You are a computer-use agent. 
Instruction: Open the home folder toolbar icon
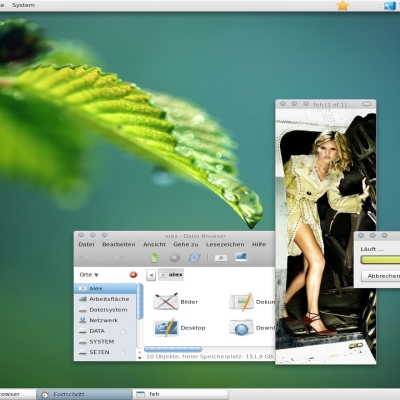click(221, 258)
